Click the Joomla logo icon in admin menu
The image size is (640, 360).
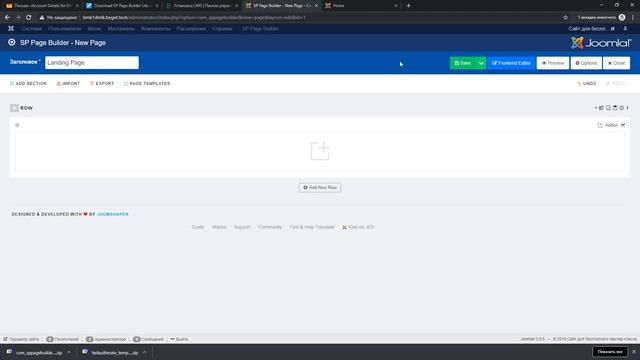point(11,29)
